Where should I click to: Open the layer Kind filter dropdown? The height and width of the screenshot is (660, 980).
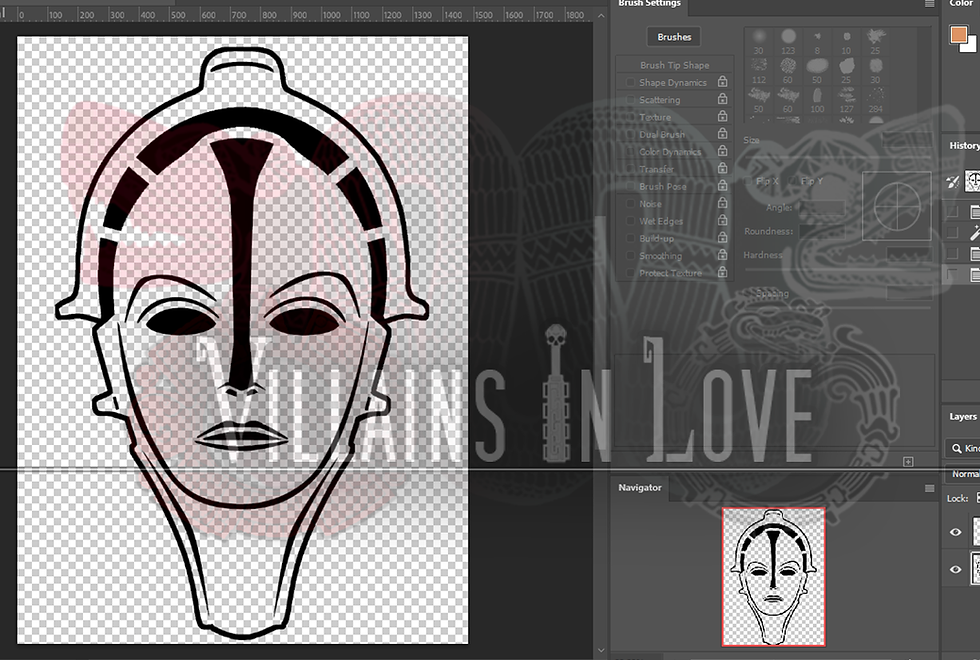(962, 448)
